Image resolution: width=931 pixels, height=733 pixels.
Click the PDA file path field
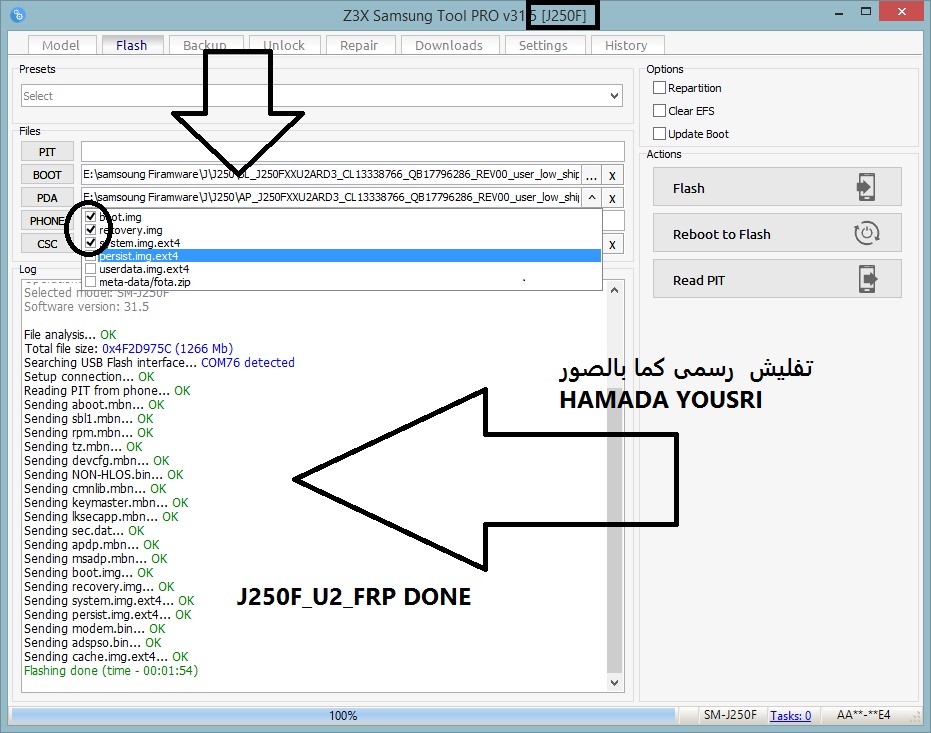tap(331, 198)
